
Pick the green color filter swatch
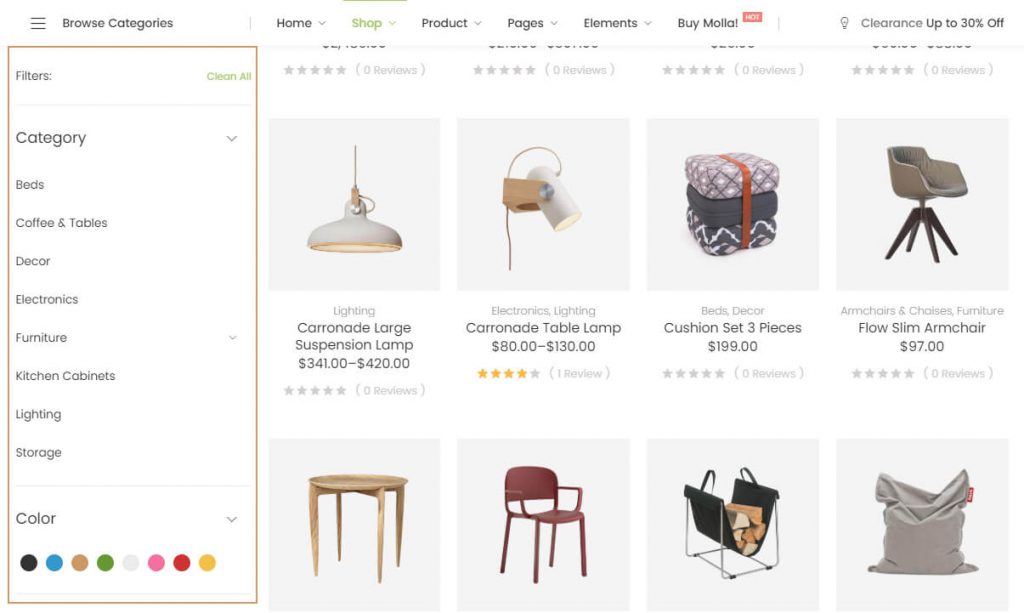coord(105,563)
